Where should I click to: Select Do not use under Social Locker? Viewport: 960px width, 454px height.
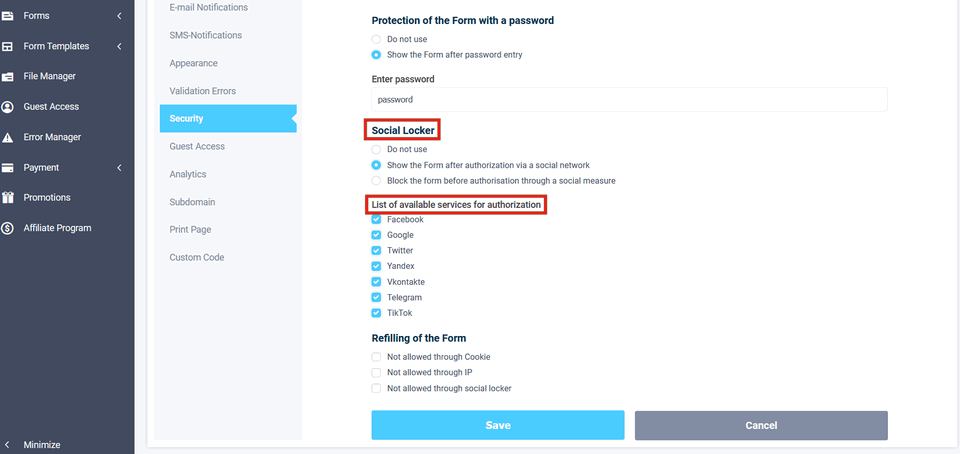(x=376, y=150)
